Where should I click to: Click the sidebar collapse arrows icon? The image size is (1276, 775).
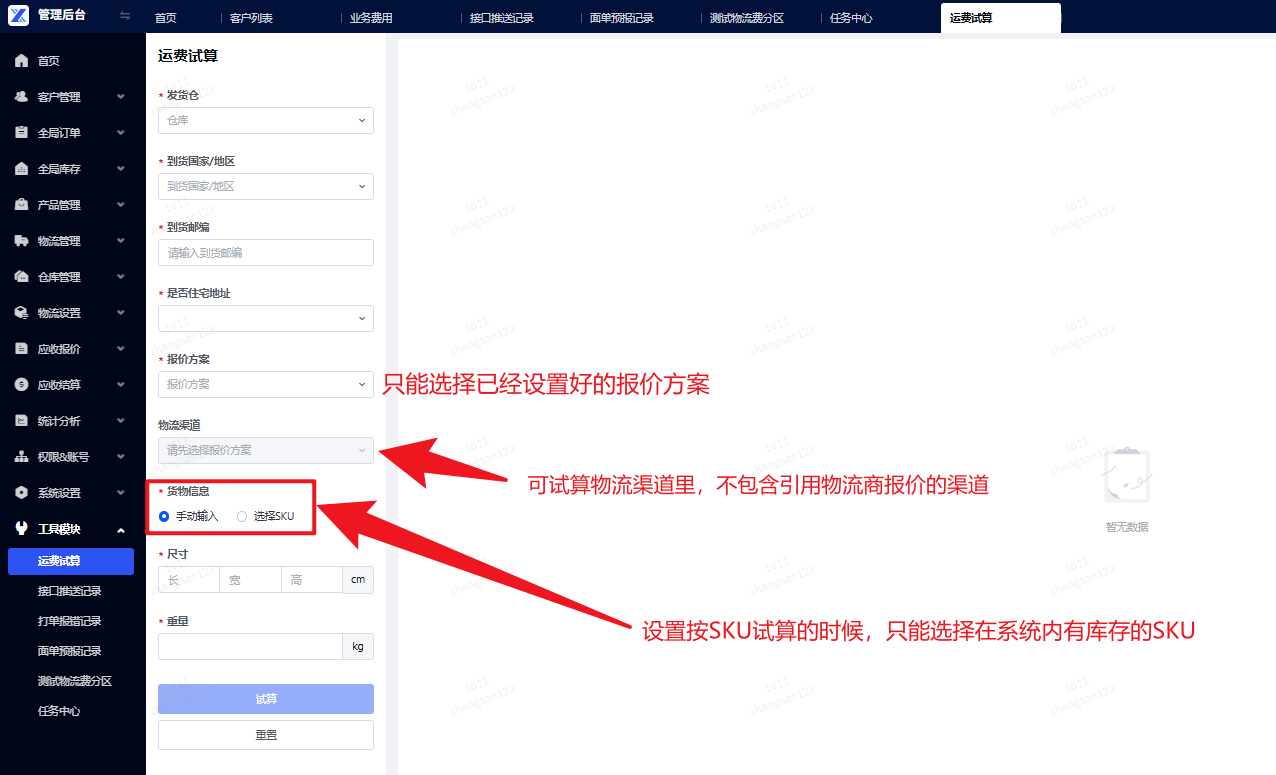click(x=125, y=15)
